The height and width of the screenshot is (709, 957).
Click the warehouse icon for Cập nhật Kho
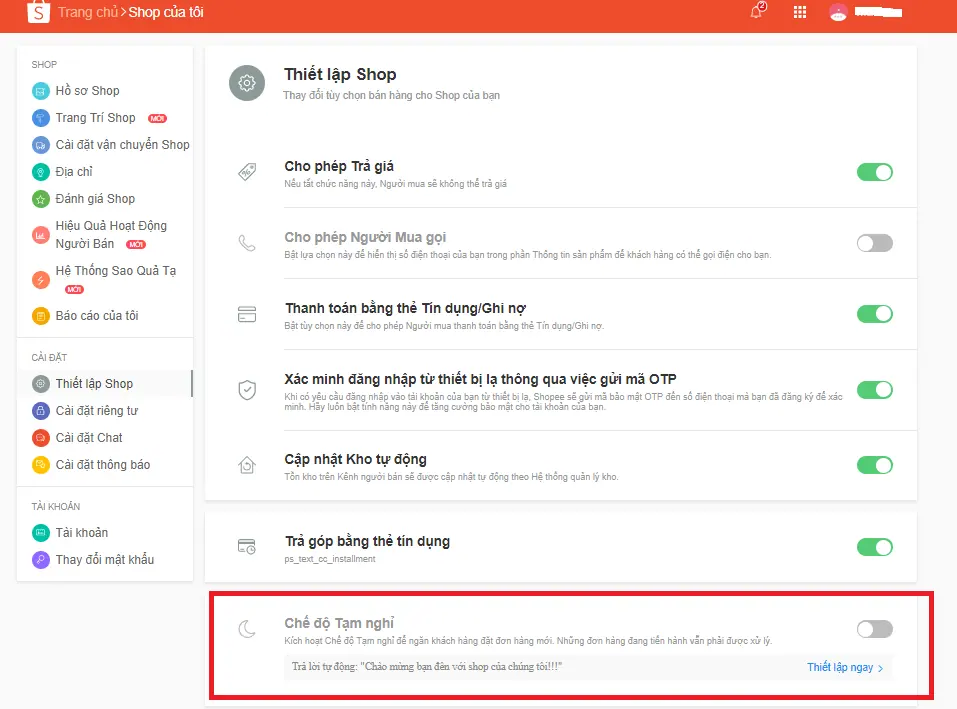coord(247,465)
